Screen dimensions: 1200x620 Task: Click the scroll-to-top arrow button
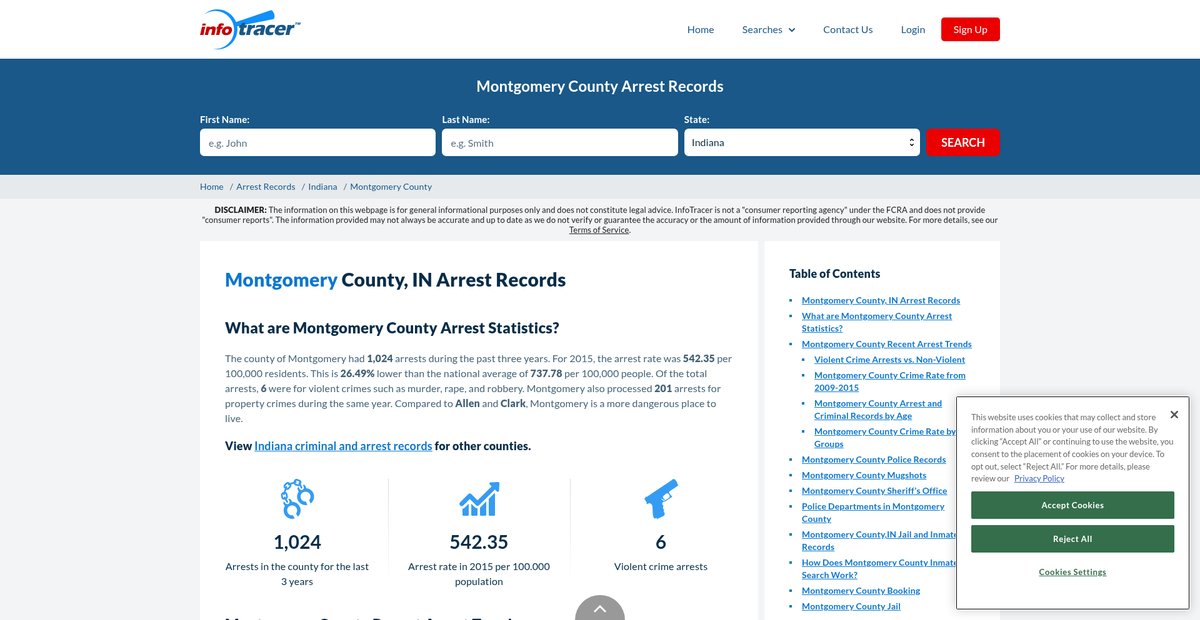click(x=600, y=607)
